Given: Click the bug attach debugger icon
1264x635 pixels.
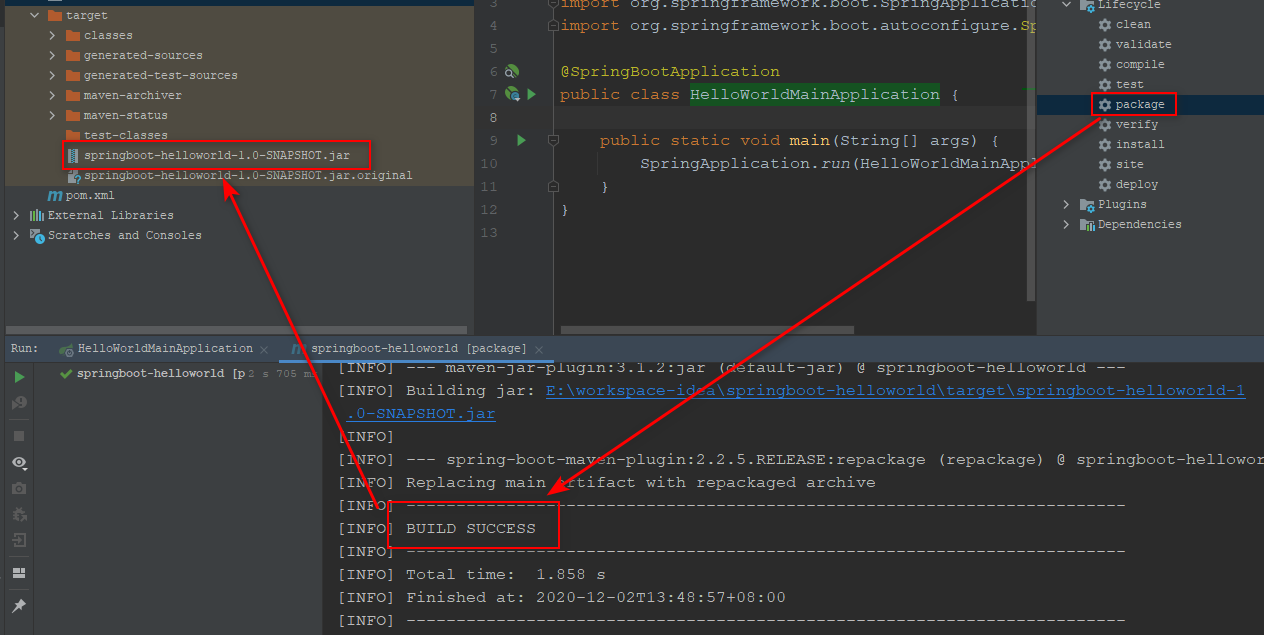Looking at the screenshot, I should pos(19,515).
